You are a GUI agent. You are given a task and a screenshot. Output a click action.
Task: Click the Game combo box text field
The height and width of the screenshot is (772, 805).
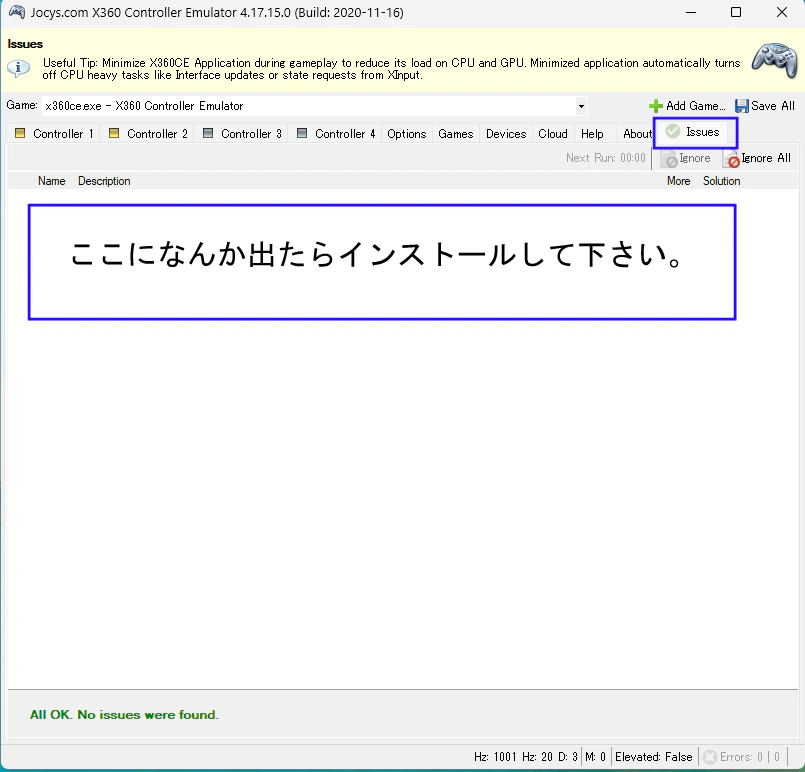[x=308, y=106]
